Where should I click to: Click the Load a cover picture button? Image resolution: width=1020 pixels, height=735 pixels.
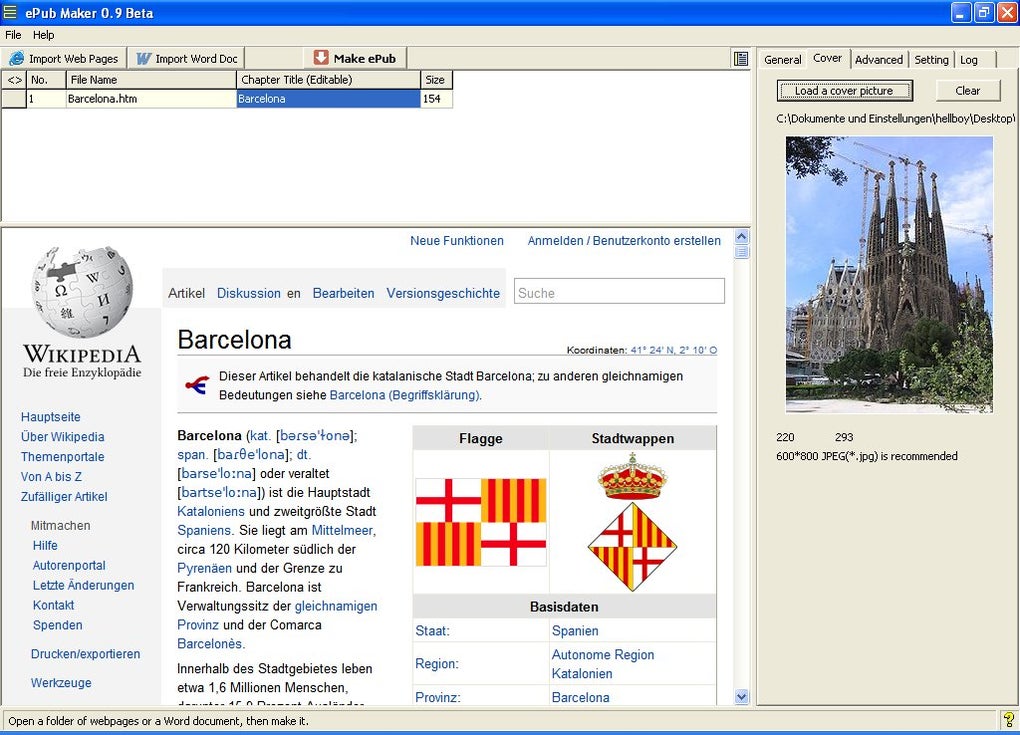point(844,91)
